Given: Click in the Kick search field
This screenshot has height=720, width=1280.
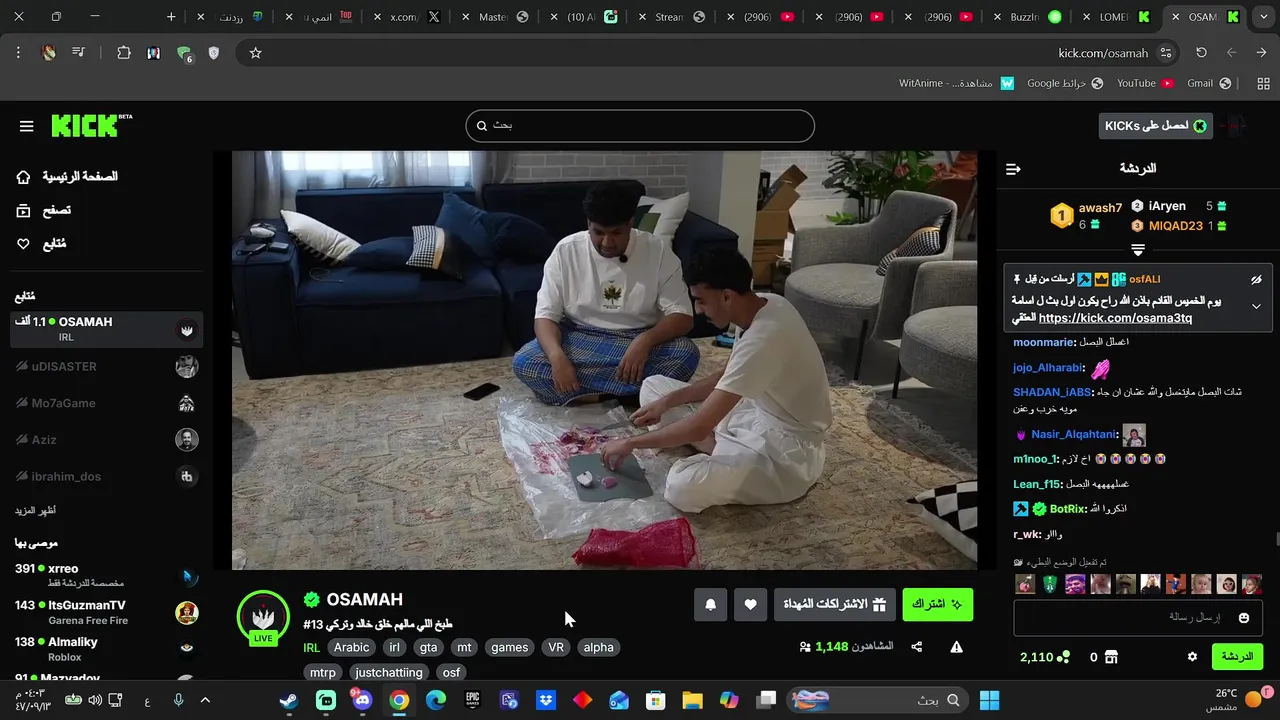Looking at the screenshot, I should (640, 126).
